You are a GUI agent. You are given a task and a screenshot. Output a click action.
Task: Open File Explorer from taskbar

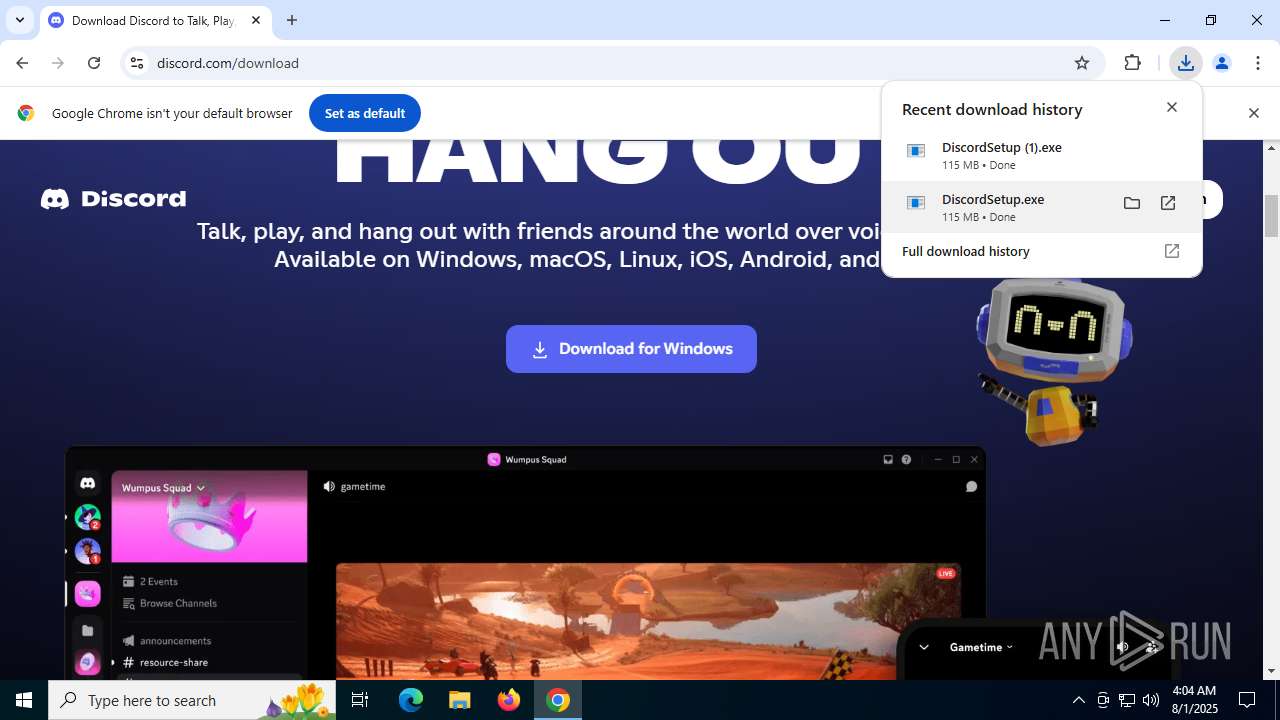pyautogui.click(x=460, y=700)
